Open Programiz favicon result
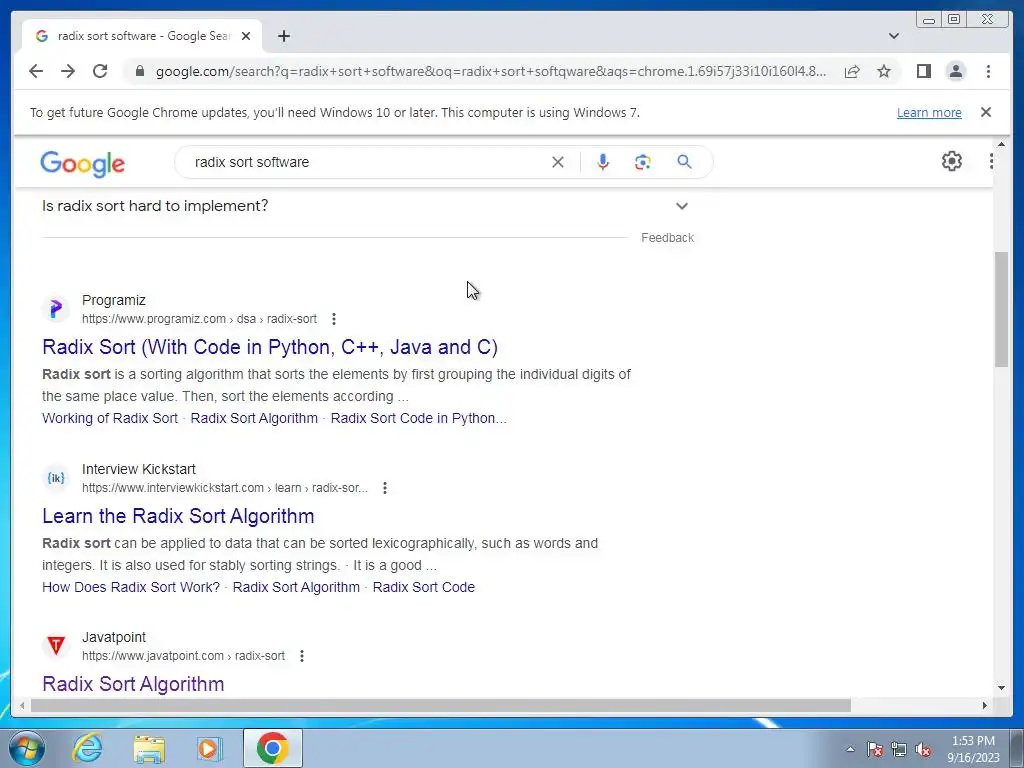The width and height of the screenshot is (1024, 768). click(x=56, y=308)
